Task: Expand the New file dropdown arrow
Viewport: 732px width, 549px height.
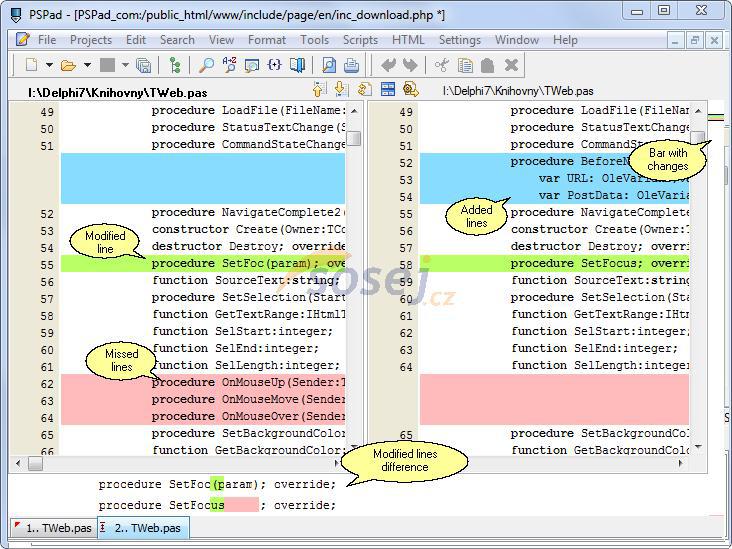Action: tap(49, 65)
